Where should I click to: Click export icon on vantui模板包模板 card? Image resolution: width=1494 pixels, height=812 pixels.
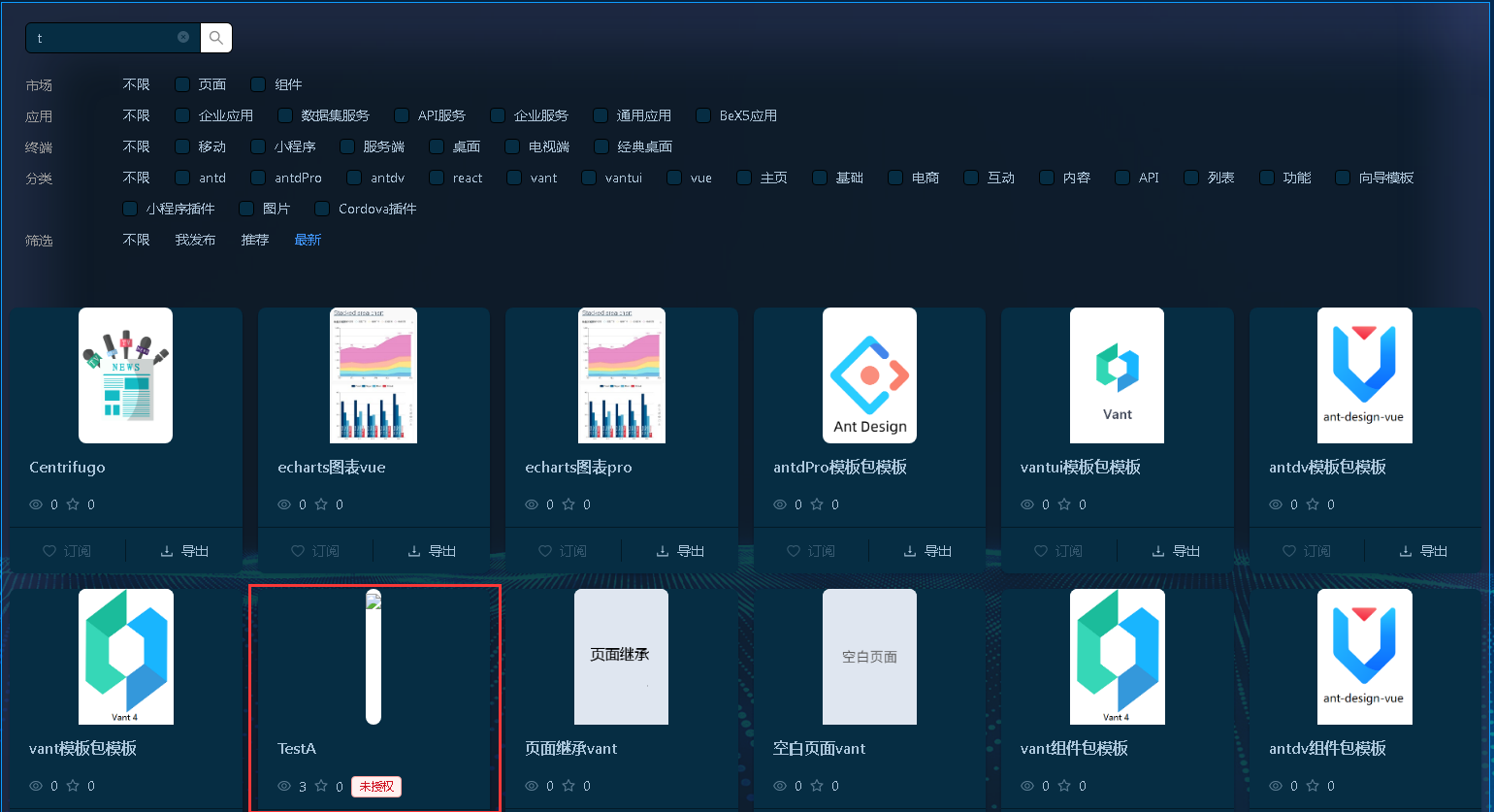coord(1158,551)
